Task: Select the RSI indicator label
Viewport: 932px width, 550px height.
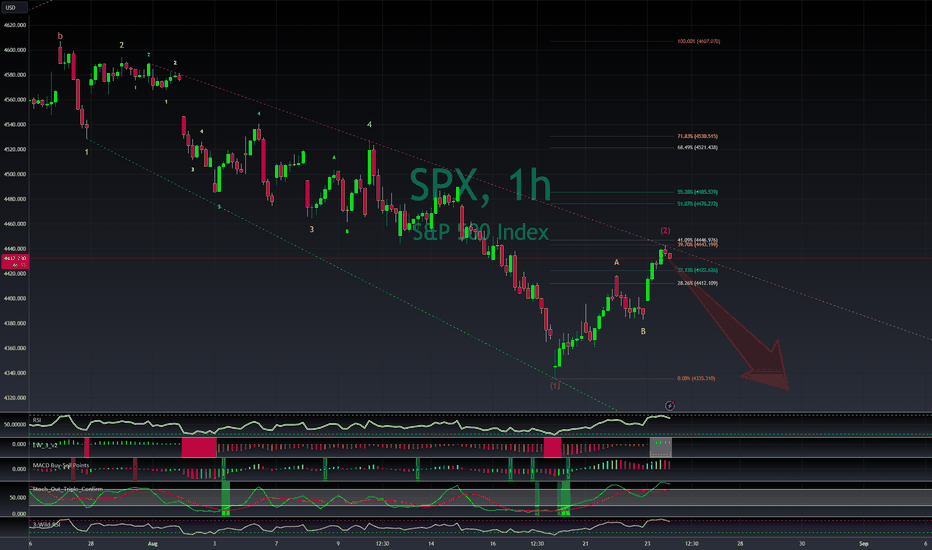Action: 37,420
